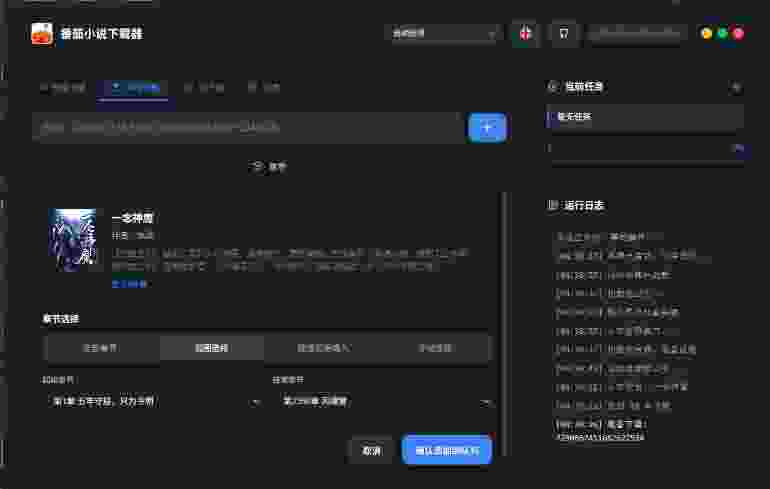The width and height of the screenshot is (770, 489).
Task: Click the tomato app logo
Action: (42, 33)
